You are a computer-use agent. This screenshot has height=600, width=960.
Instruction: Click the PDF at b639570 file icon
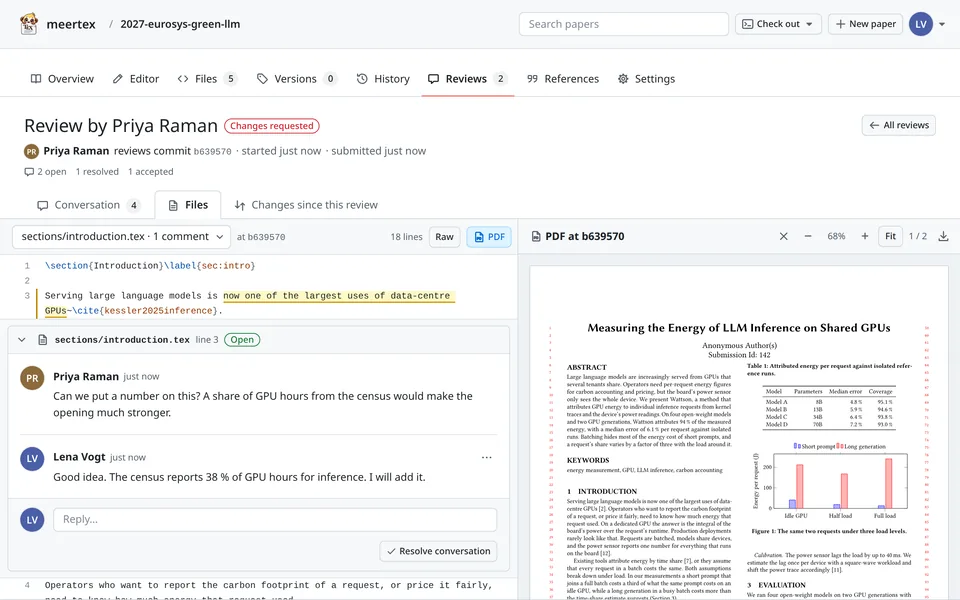coord(536,236)
